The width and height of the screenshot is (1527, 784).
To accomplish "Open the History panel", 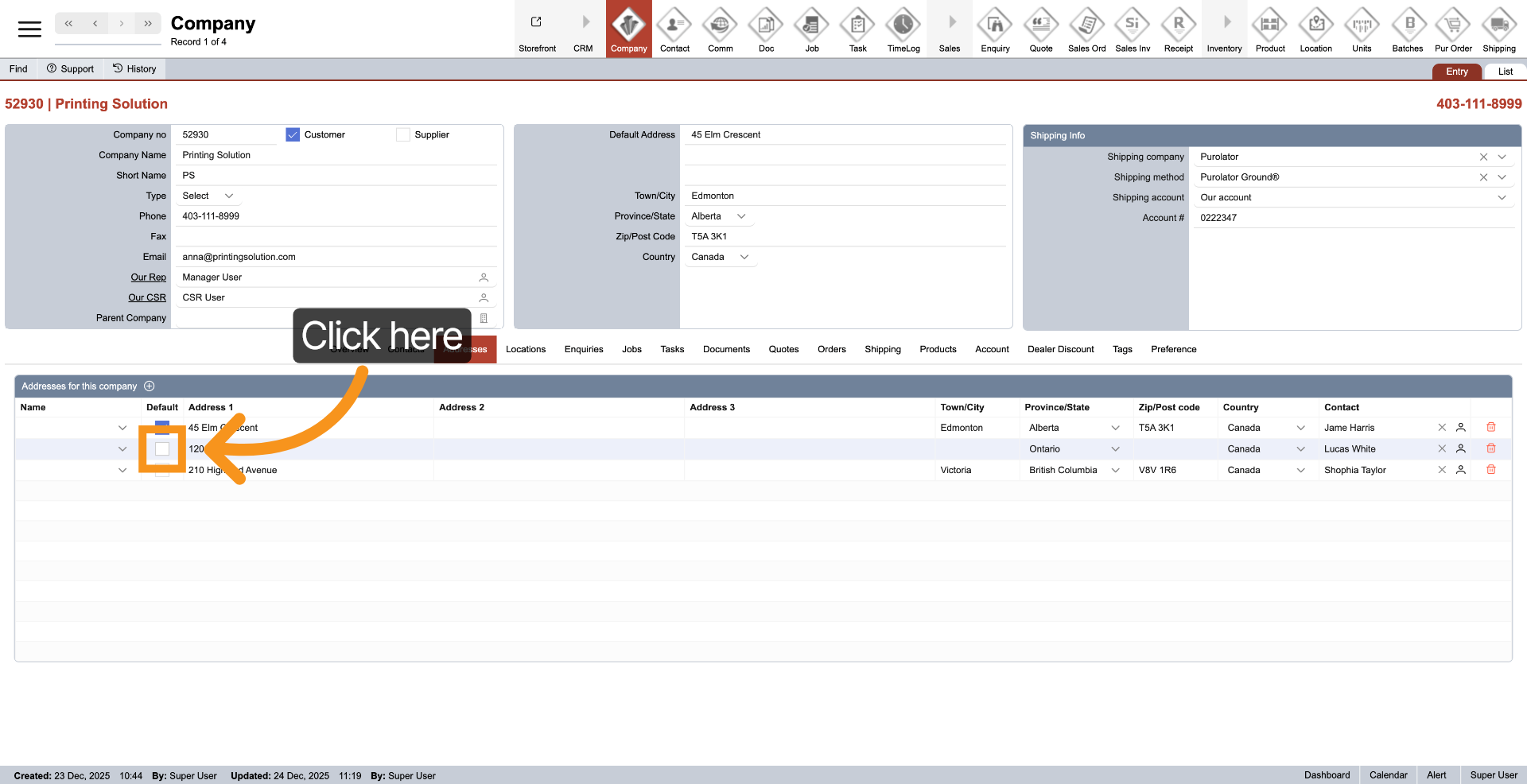I will tap(134, 68).
